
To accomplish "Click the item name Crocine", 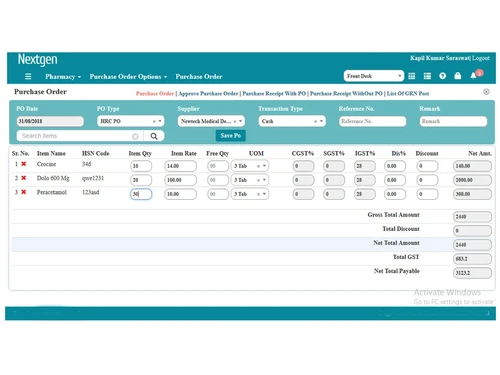I will [46, 164].
